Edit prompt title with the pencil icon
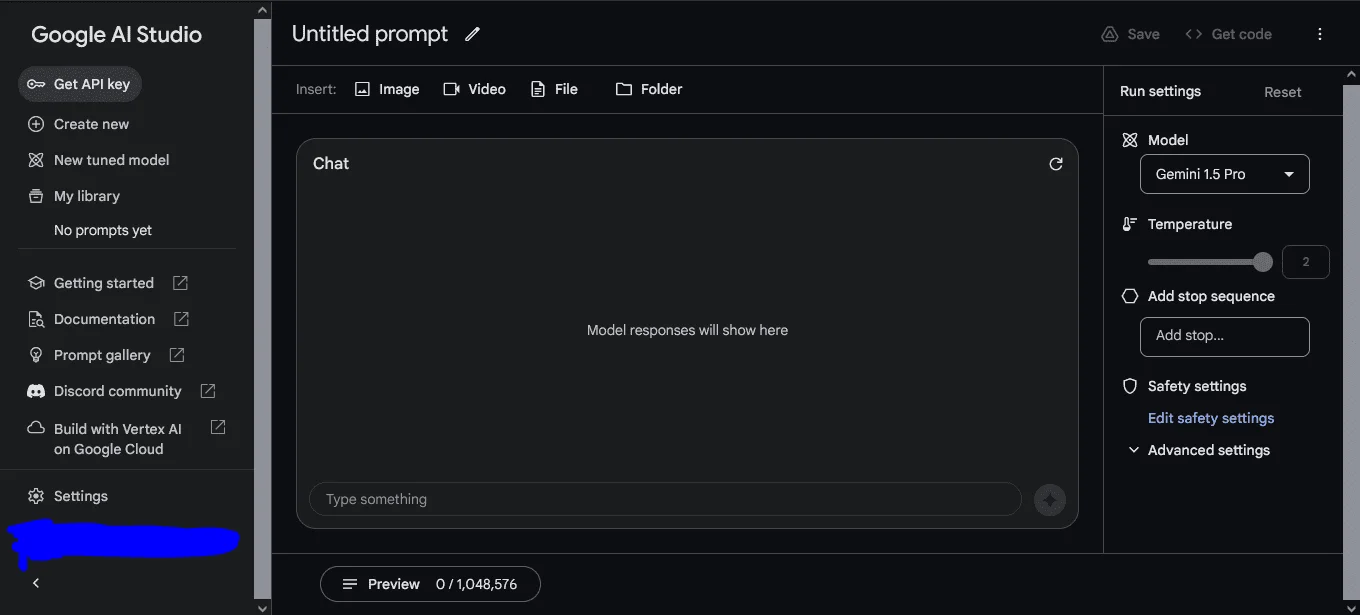The image size is (1360, 615). tap(473, 34)
